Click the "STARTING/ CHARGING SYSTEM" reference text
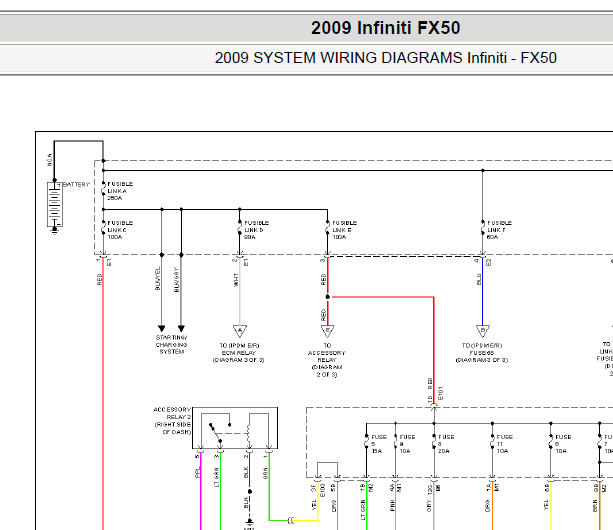The width and height of the screenshot is (613, 530). coord(171,345)
